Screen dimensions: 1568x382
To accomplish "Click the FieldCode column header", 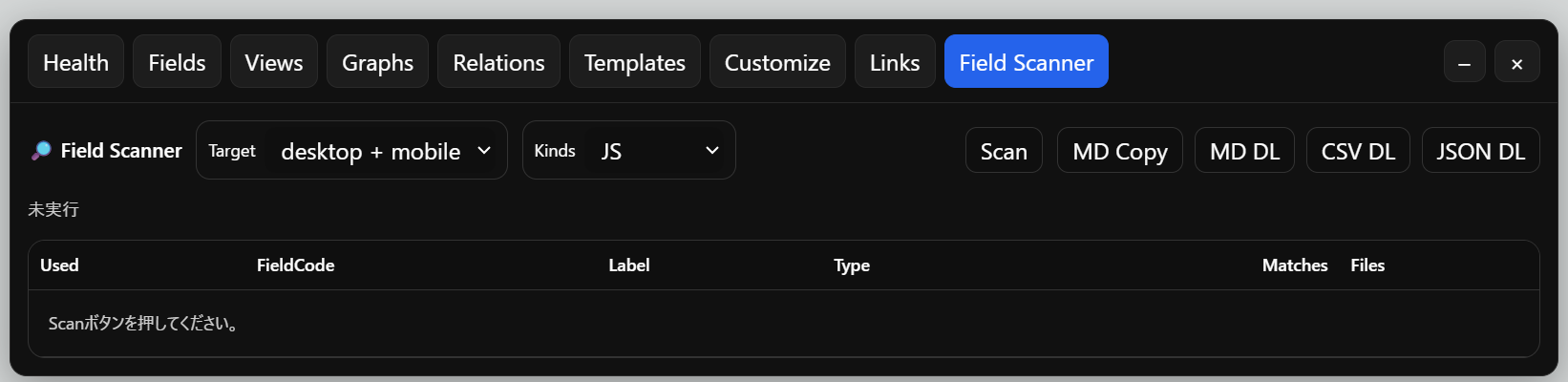I will pyautogui.click(x=295, y=265).
